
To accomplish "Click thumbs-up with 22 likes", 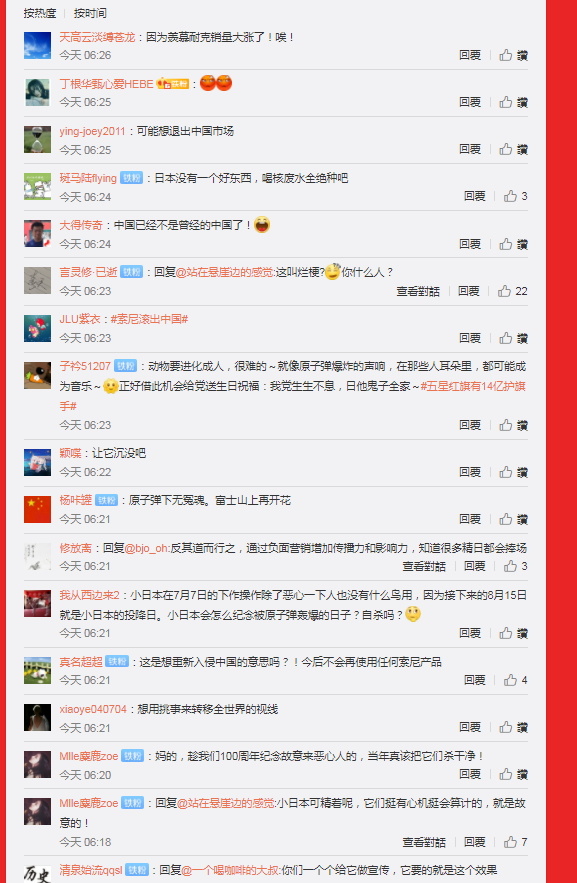I will pos(513,291).
